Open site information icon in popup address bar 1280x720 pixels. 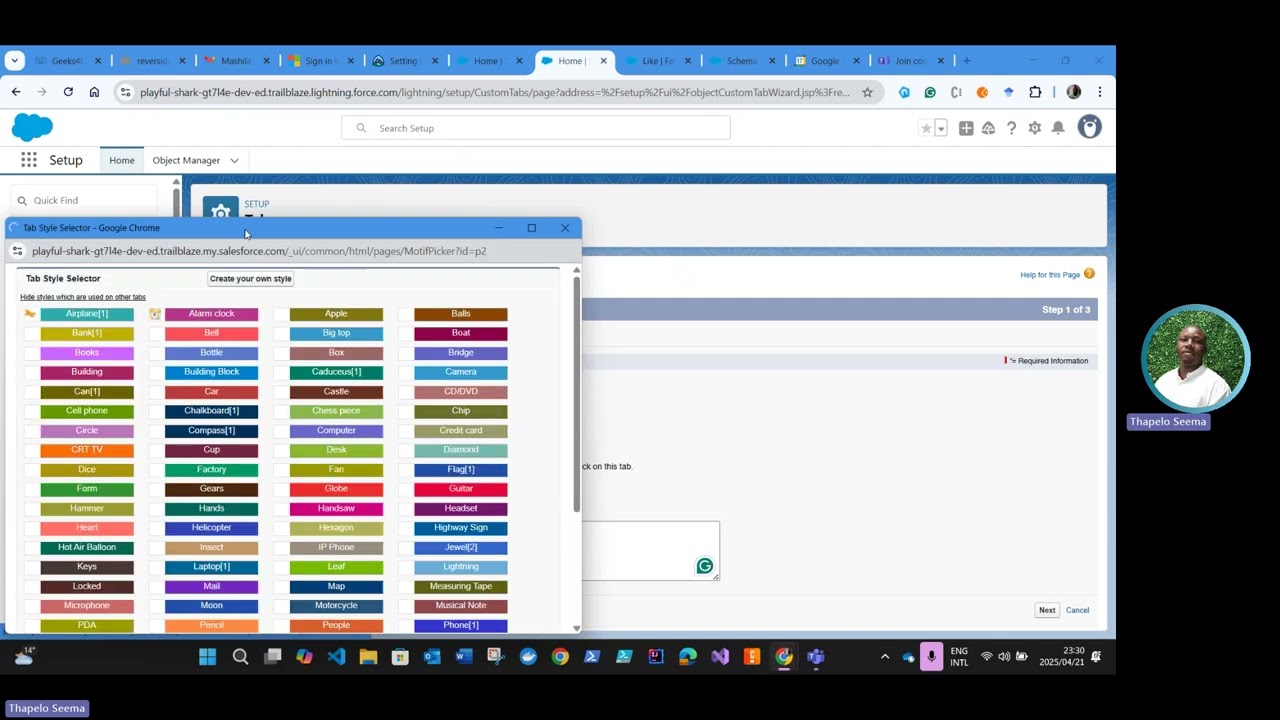tap(17, 251)
